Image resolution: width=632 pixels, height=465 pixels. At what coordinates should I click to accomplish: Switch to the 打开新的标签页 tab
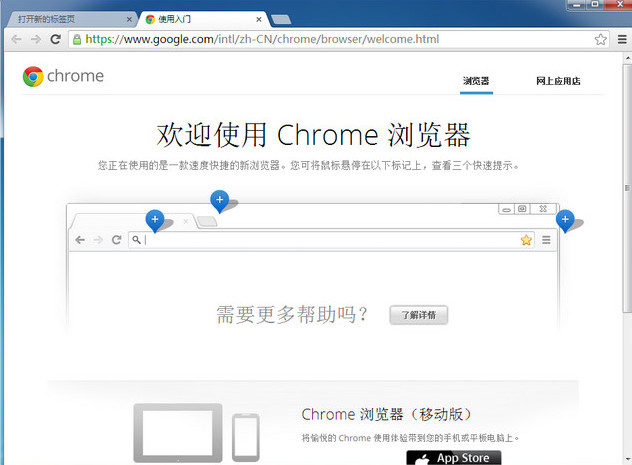71,19
